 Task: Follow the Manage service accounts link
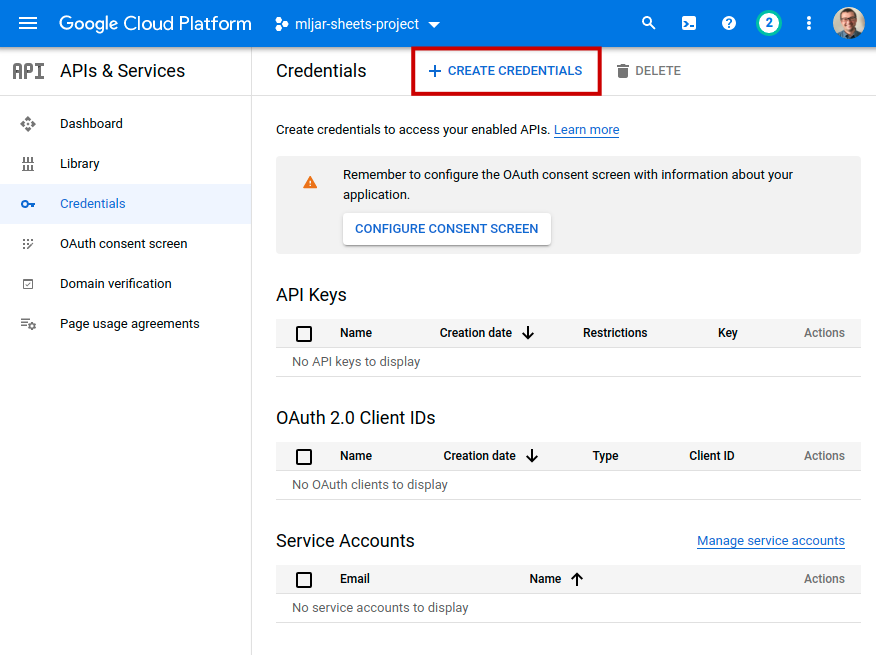pos(770,541)
